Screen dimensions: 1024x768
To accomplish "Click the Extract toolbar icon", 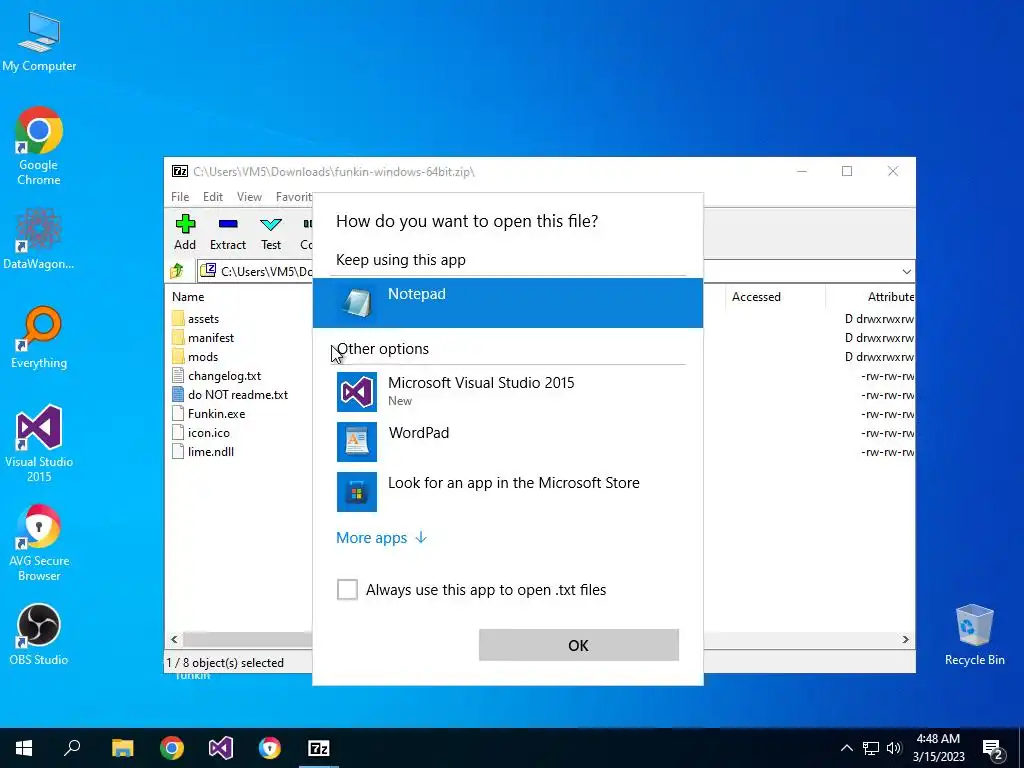I will [227, 232].
